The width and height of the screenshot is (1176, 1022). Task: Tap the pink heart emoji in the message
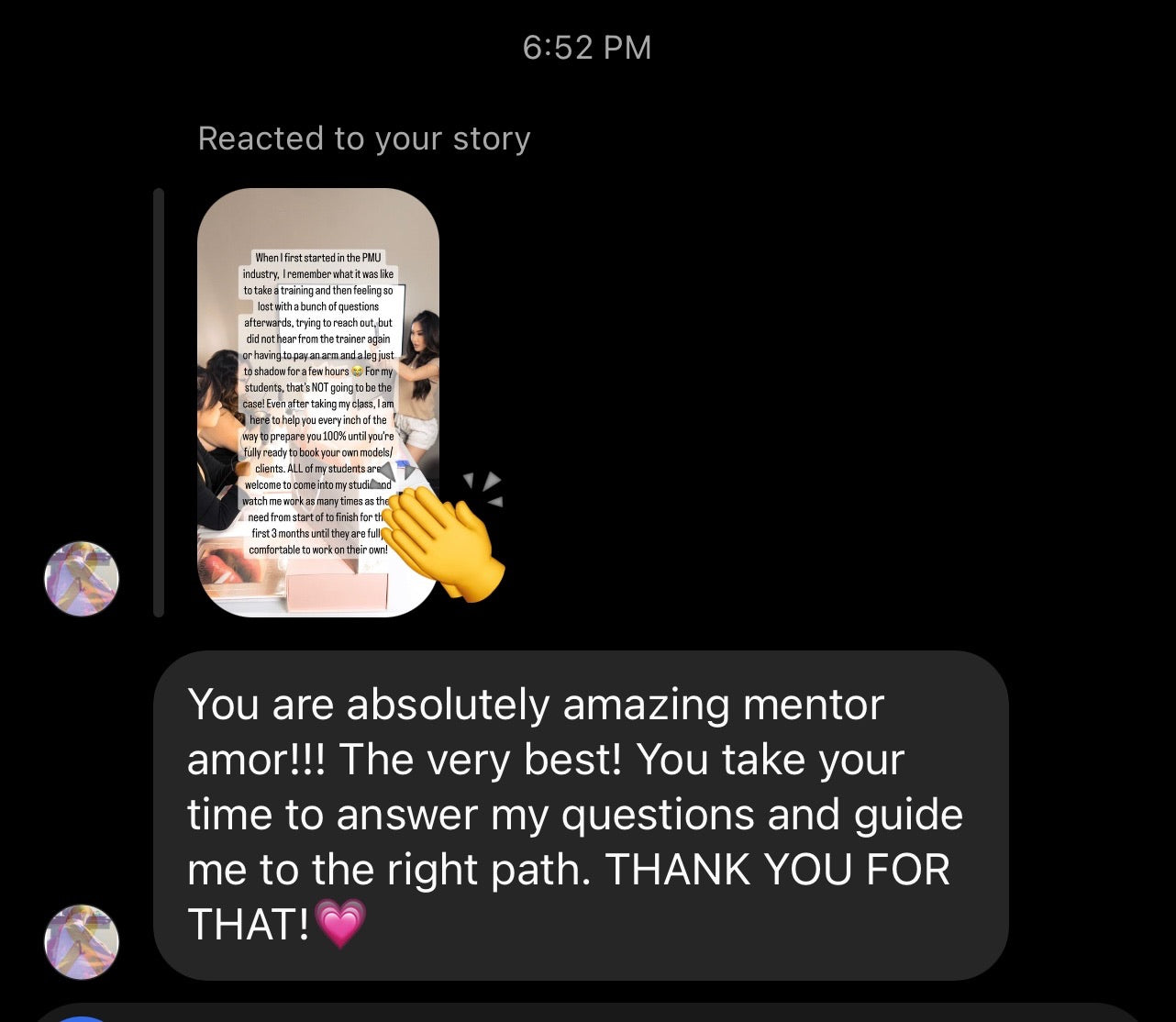pos(340,924)
